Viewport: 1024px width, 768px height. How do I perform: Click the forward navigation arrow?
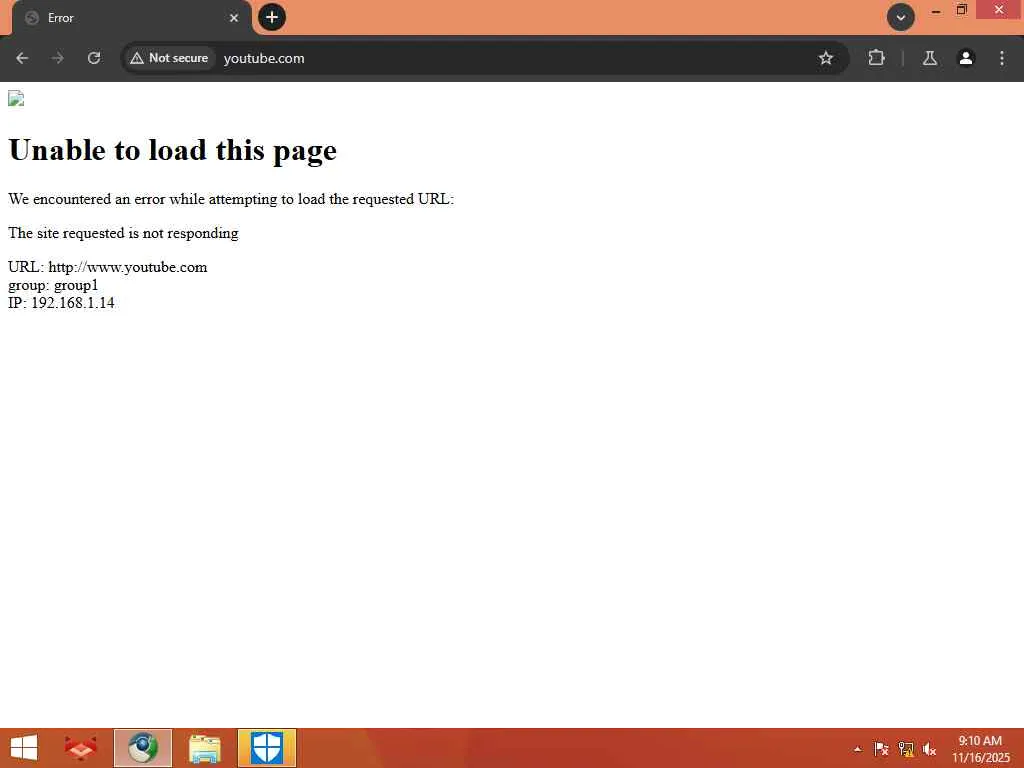coord(58,58)
